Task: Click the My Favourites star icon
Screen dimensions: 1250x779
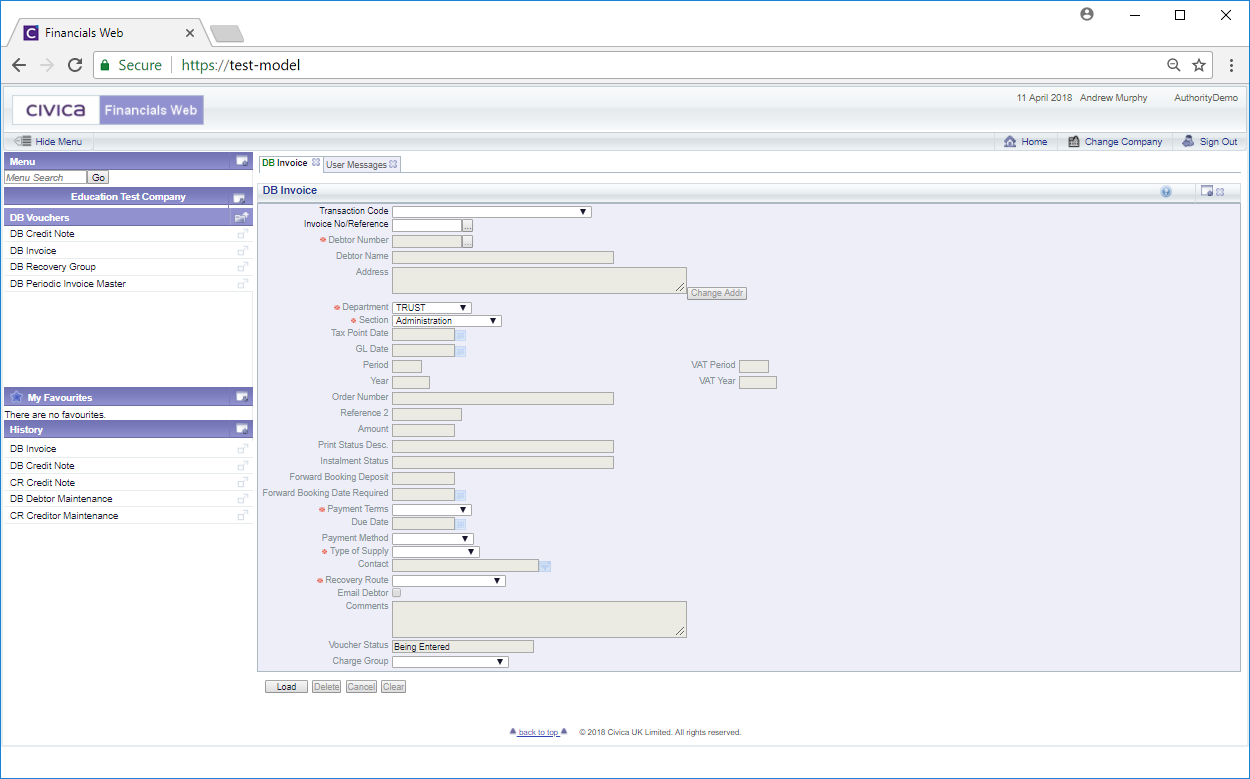Action: [16, 397]
